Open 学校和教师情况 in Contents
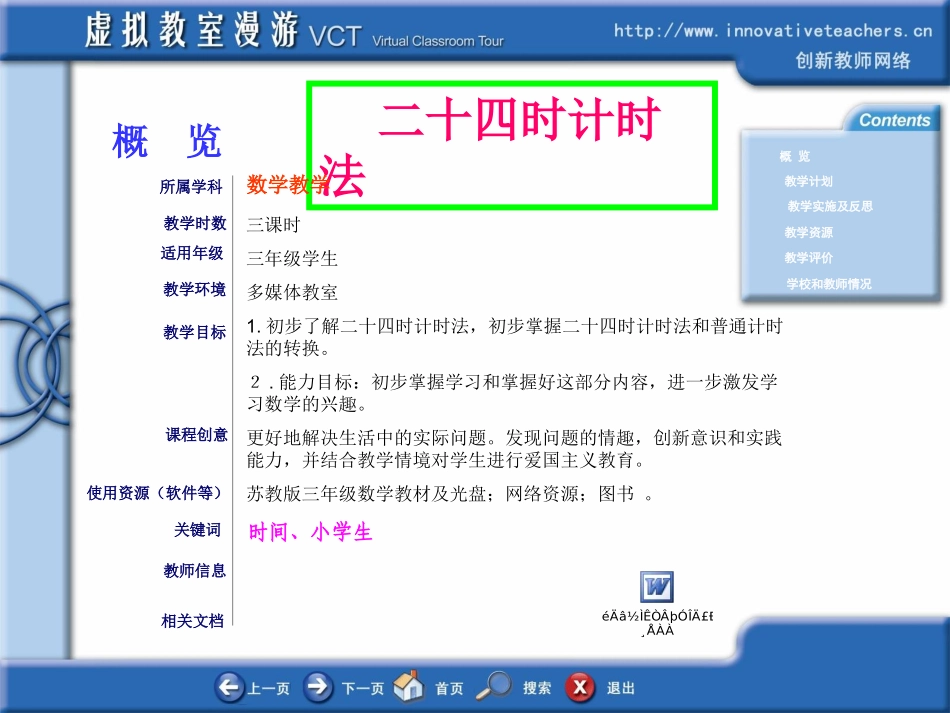The height and width of the screenshot is (713, 950). pos(829,284)
